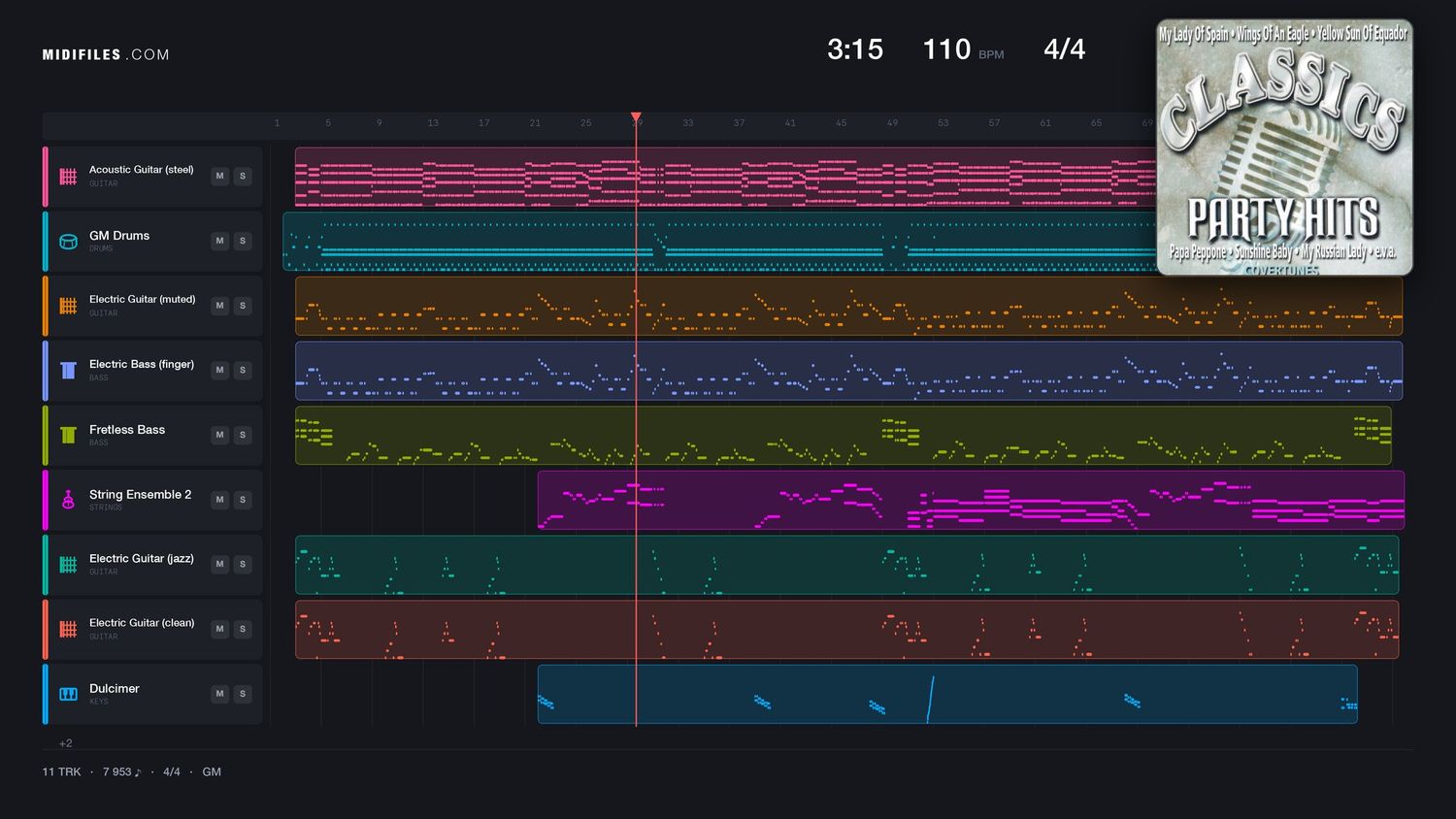Screen dimensions: 1456x819
Task: Open the MIDIFILES.COM logo link
Action: click(x=106, y=54)
